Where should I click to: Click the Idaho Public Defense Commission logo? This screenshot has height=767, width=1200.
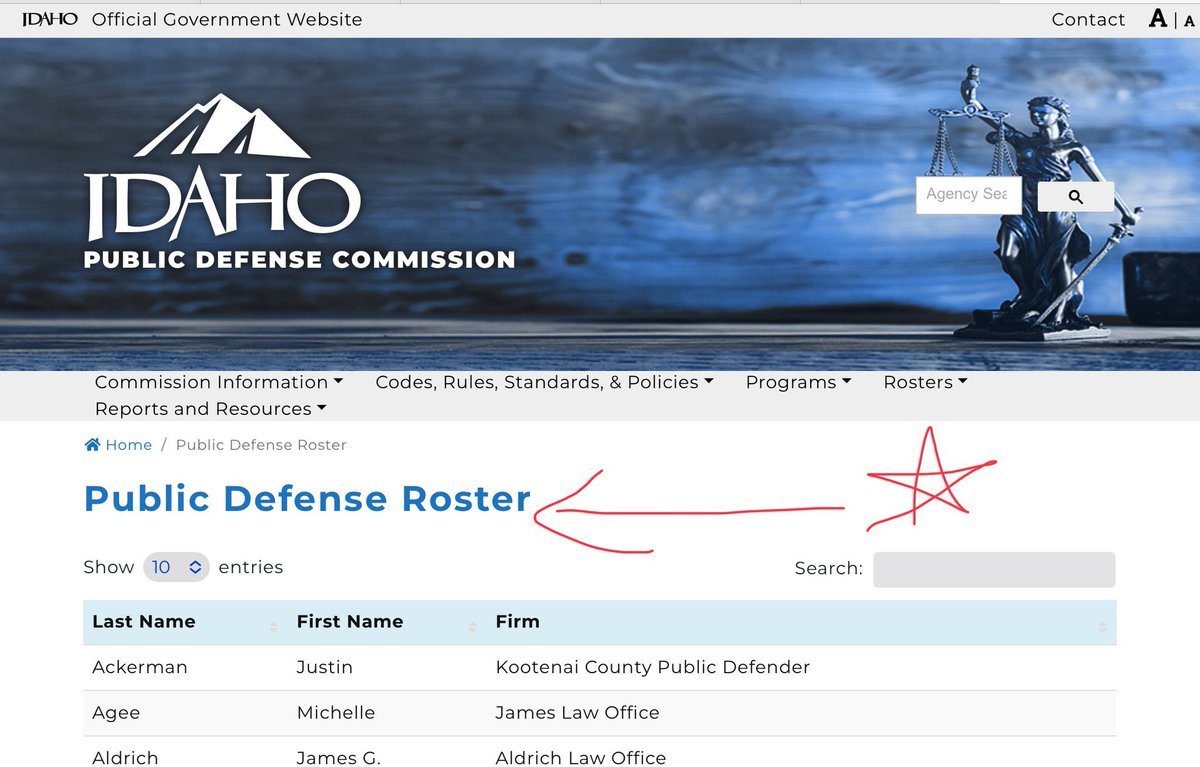(299, 182)
